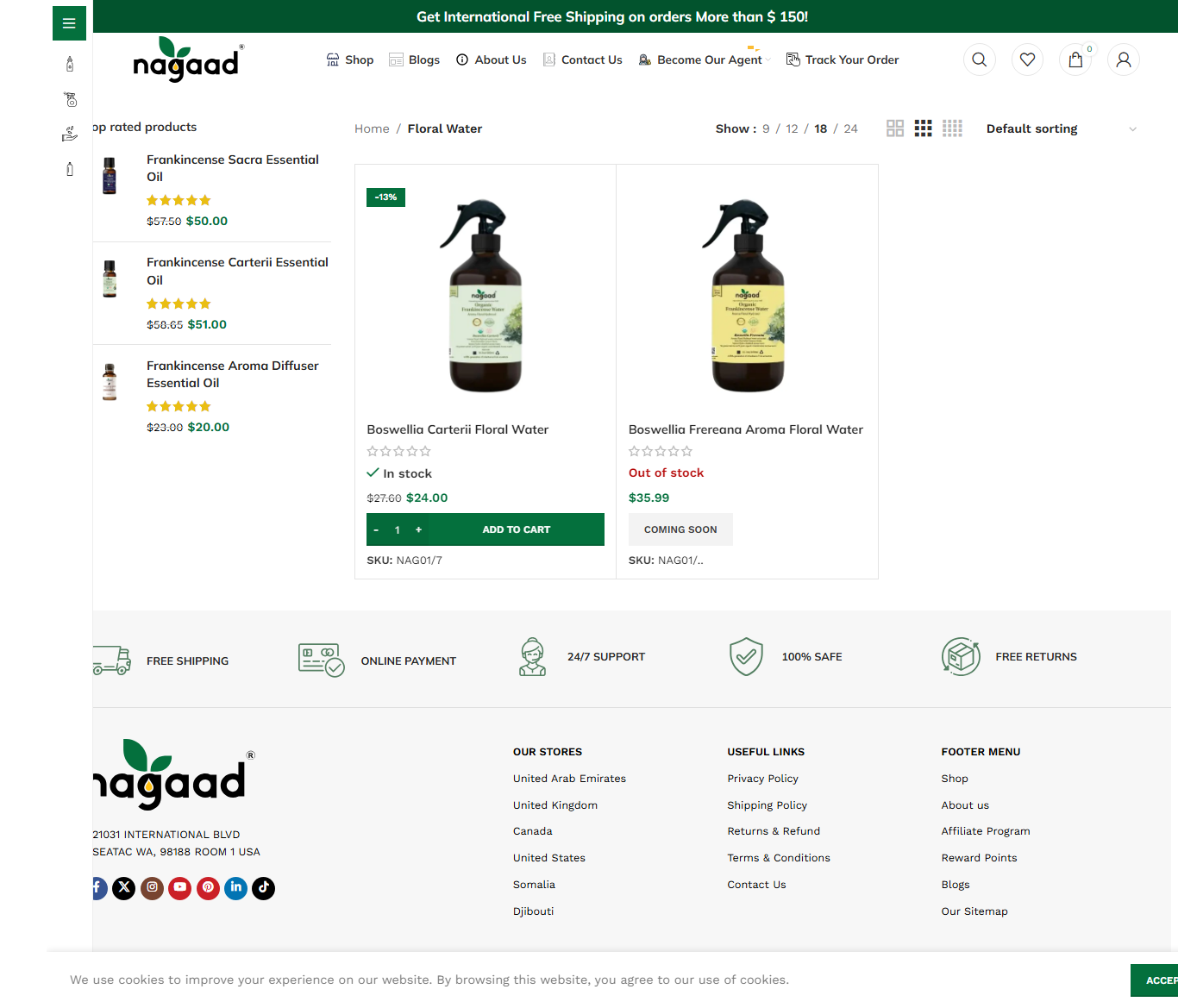This screenshot has height=1008, width=1178.
Task: Click the sidebar hand with leaf icon
Action: point(70,134)
